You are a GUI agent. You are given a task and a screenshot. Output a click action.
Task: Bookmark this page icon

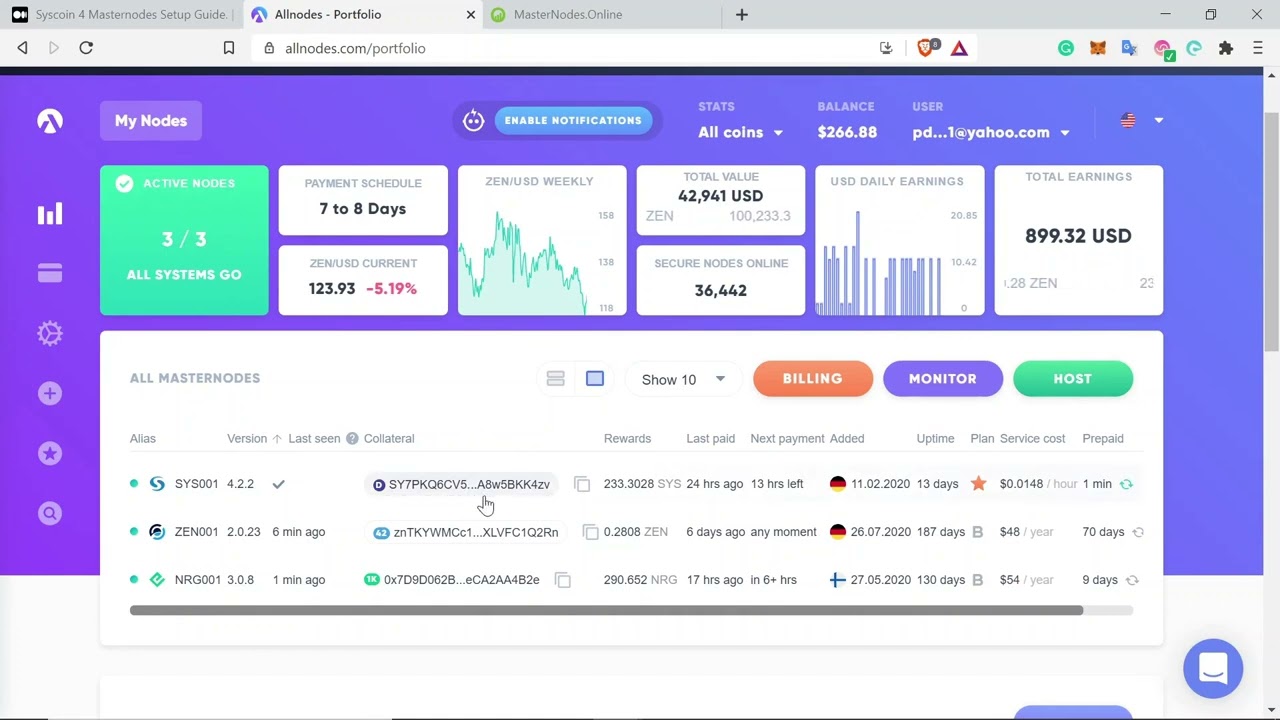[229, 48]
